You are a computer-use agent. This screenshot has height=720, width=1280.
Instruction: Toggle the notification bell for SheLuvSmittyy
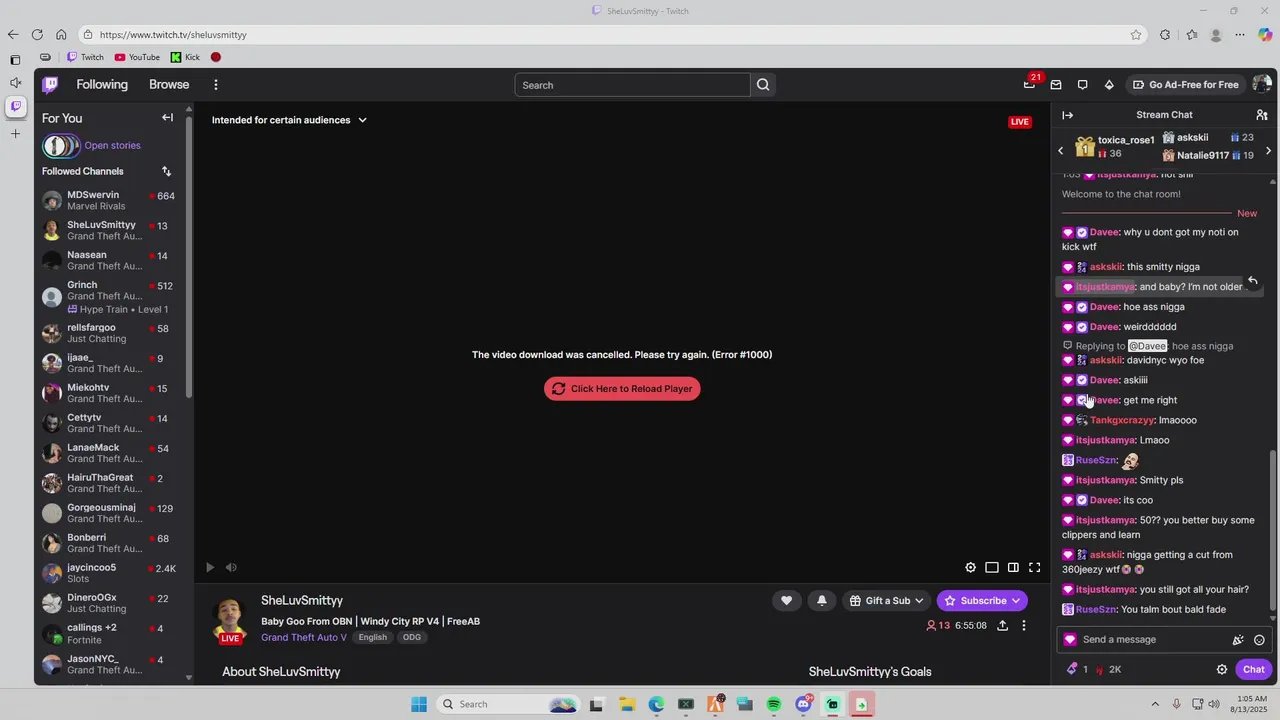click(822, 601)
